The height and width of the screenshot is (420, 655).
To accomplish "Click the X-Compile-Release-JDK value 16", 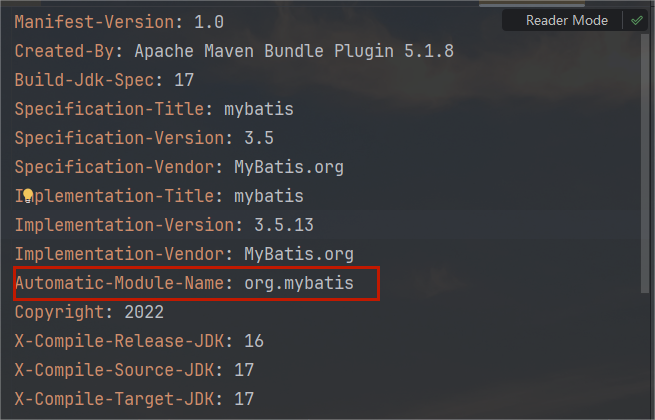I will 253,341.
